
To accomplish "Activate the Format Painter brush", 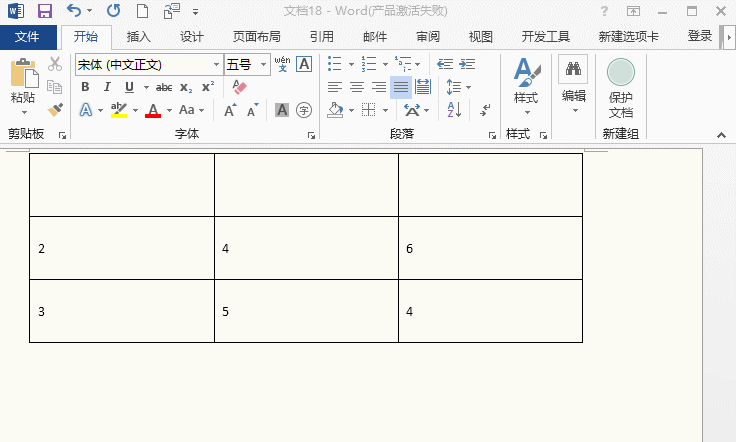I will pyautogui.click(x=55, y=110).
